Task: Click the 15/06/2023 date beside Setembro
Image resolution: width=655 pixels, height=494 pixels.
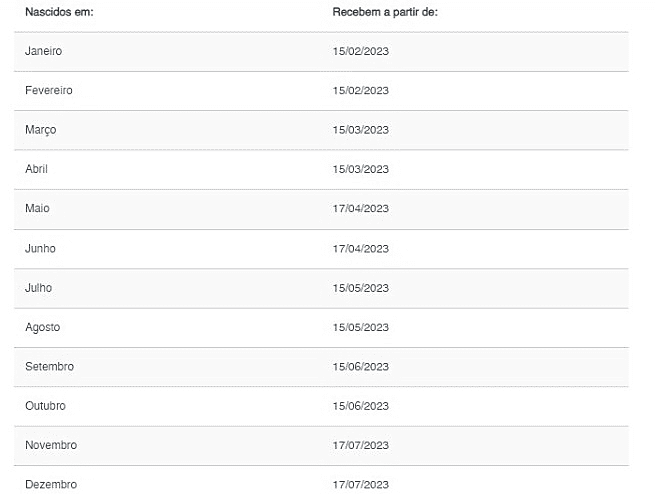Action: click(360, 367)
